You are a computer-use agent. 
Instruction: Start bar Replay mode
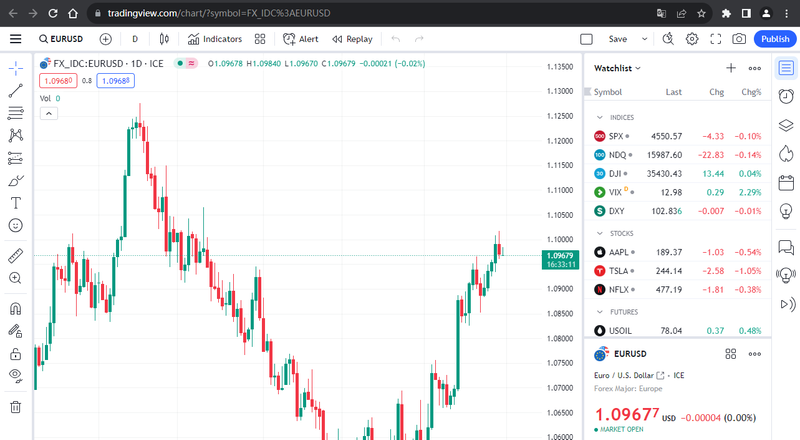[352, 39]
